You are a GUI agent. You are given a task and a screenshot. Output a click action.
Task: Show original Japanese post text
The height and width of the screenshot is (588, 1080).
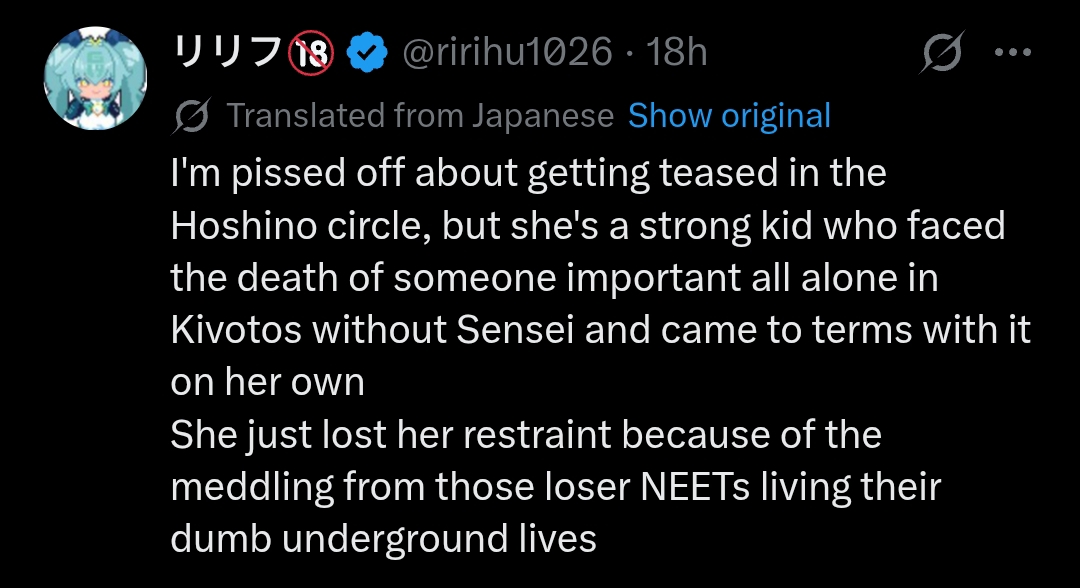[729, 117]
